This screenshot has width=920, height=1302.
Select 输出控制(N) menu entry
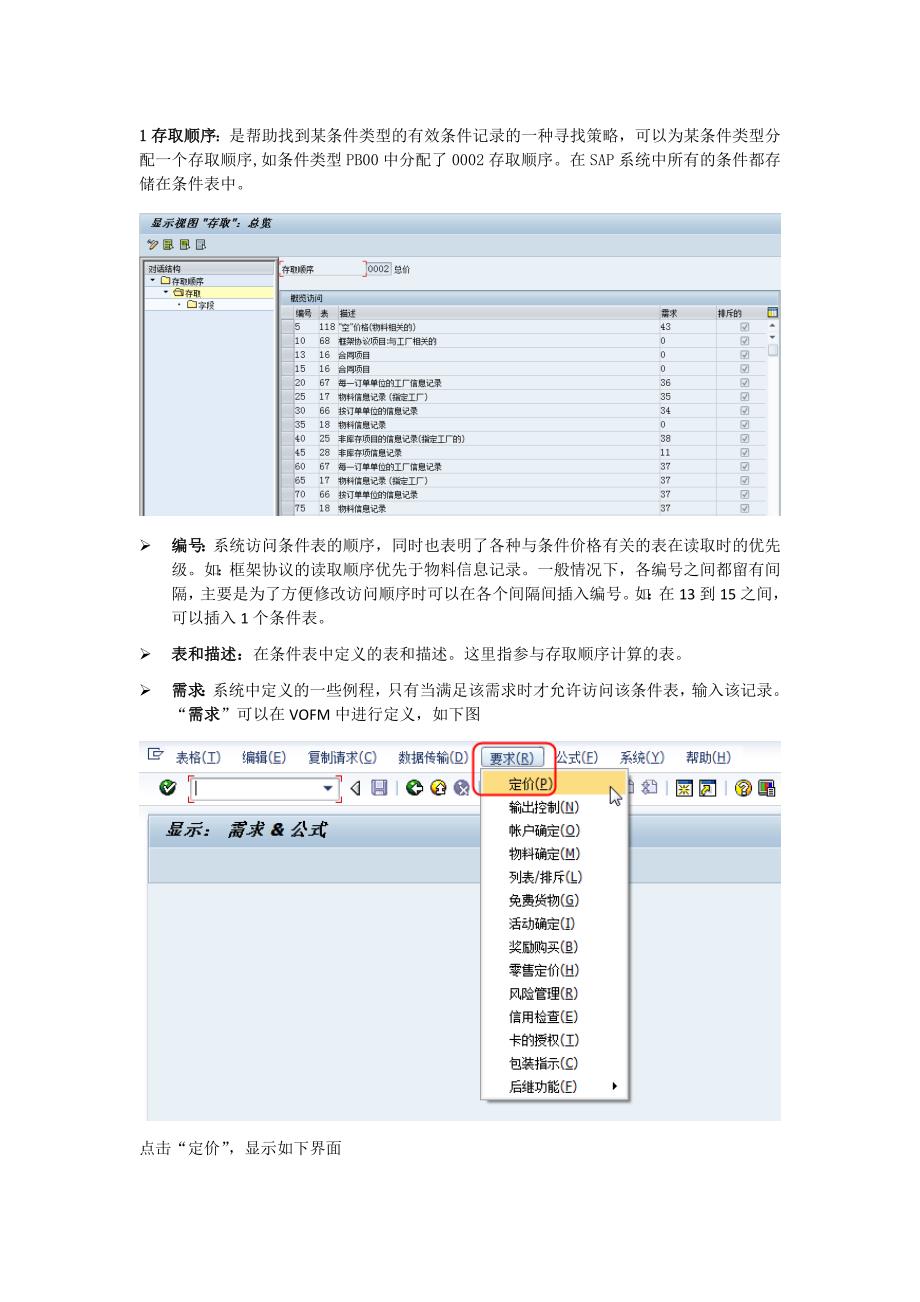[543, 807]
